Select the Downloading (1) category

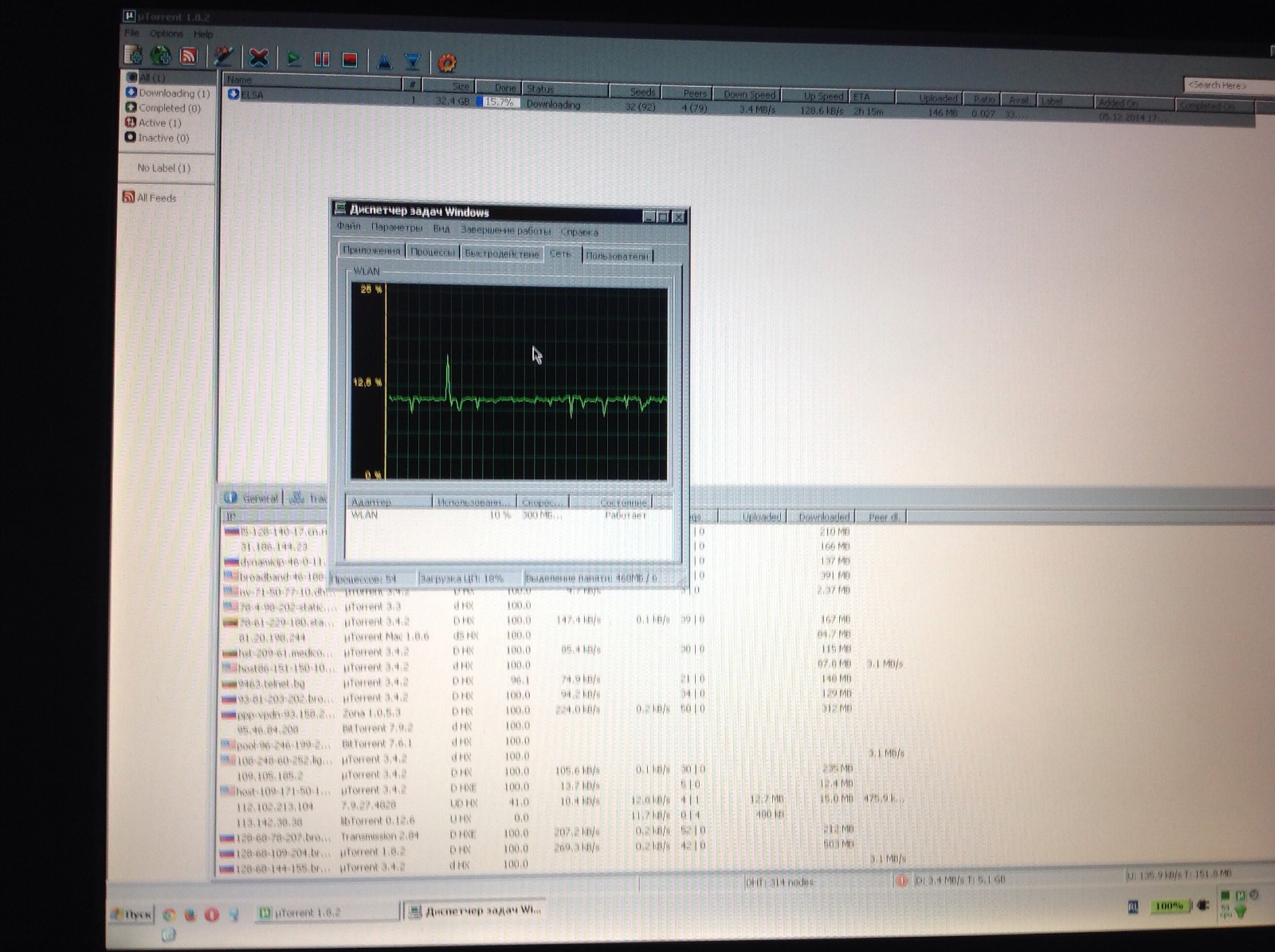point(167,92)
